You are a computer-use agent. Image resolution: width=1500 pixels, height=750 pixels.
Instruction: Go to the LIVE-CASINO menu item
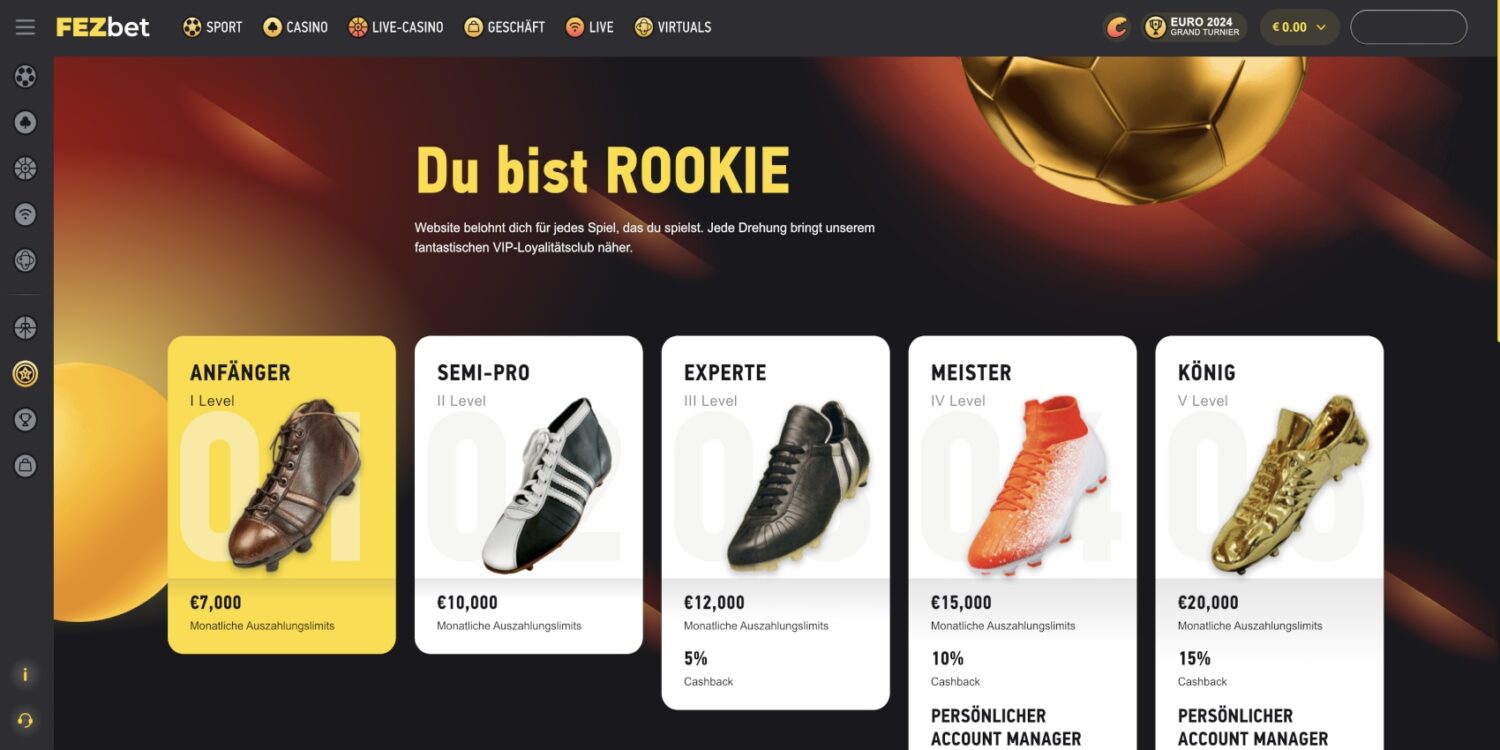tap(395, 27)
